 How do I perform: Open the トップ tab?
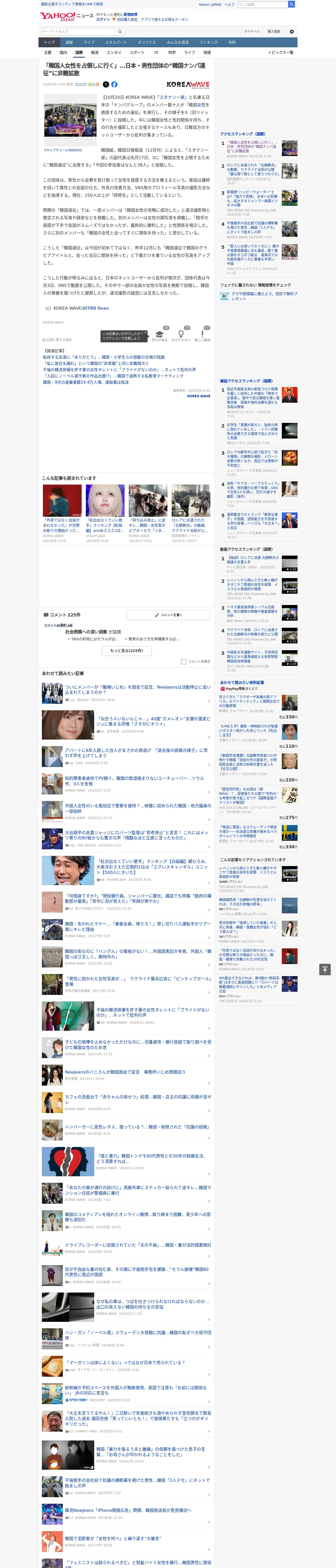(49, 43)
